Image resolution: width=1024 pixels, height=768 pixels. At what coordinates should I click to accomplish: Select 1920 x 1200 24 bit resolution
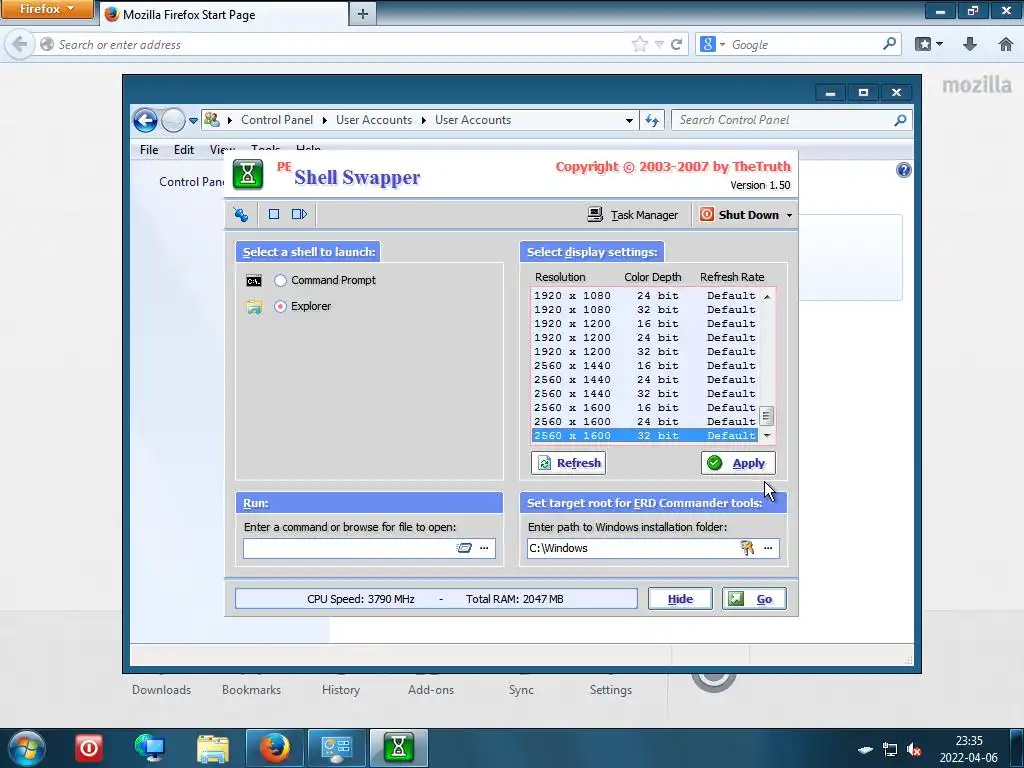tap(645, 338)
